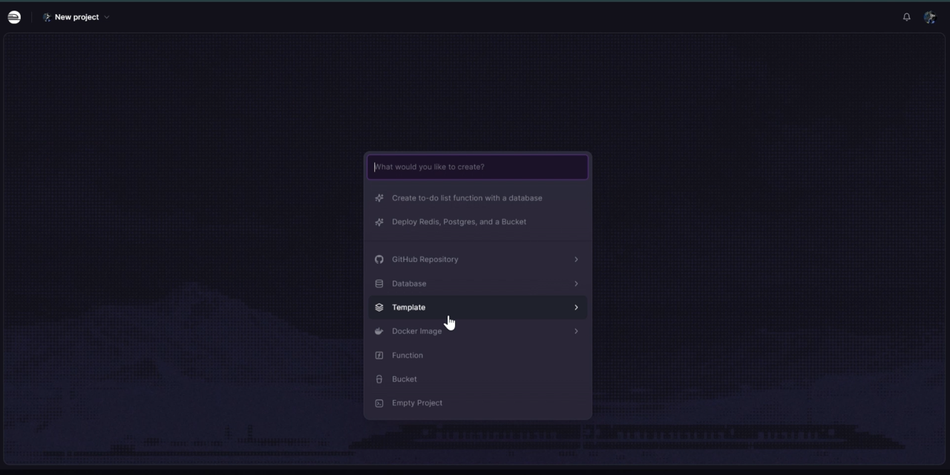Click the Railway logo icon
This screenshot has height=475, width=950.
(x=14, y=17)
